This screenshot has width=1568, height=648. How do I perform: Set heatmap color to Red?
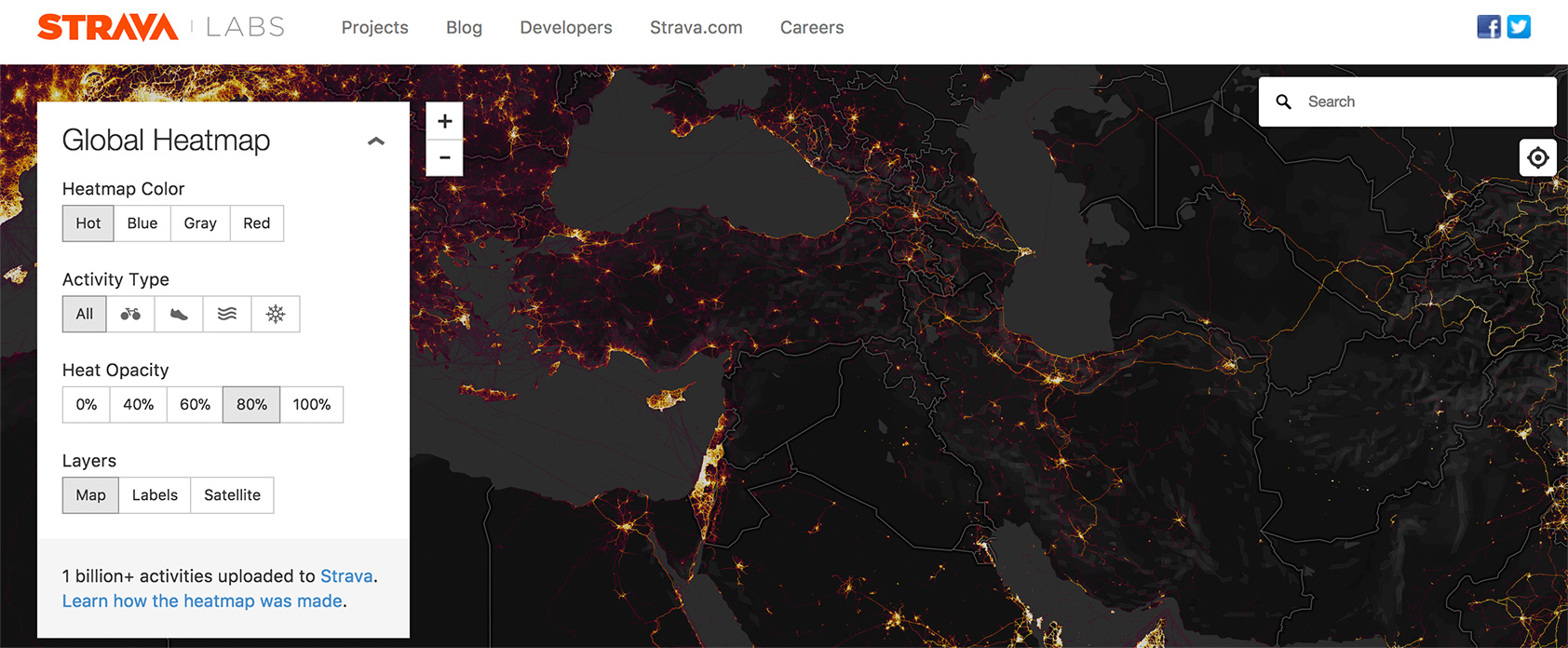coord(257,223)
